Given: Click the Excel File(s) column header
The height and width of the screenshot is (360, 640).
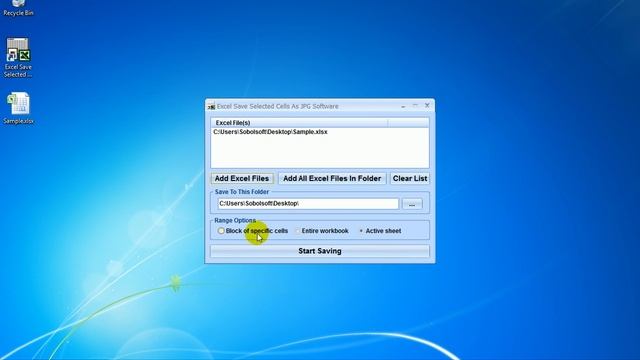Looking at the screenshot, I should pyautogui.click(x=299, y=123).
